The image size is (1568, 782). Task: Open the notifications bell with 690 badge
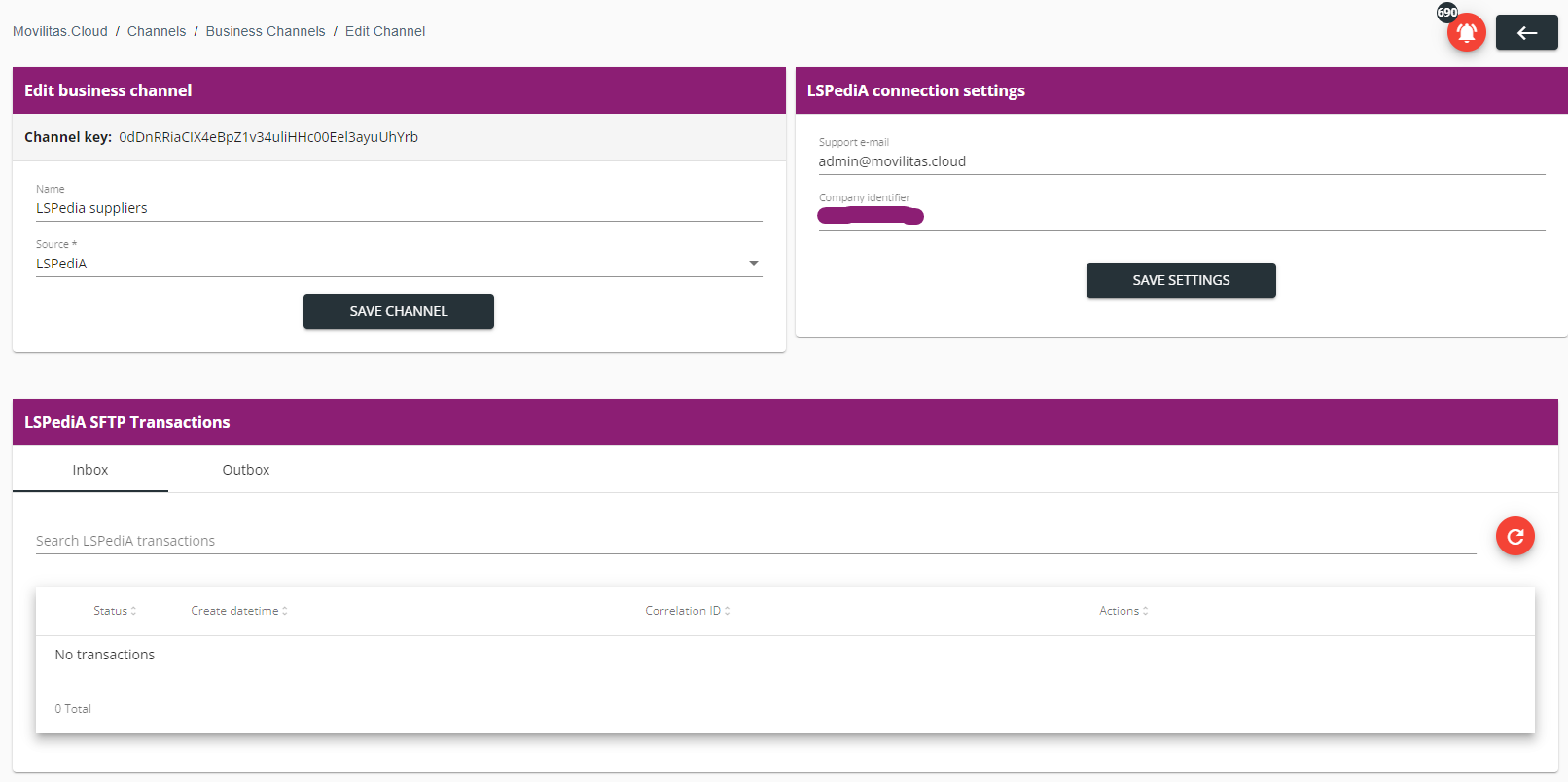[1466, 32]
